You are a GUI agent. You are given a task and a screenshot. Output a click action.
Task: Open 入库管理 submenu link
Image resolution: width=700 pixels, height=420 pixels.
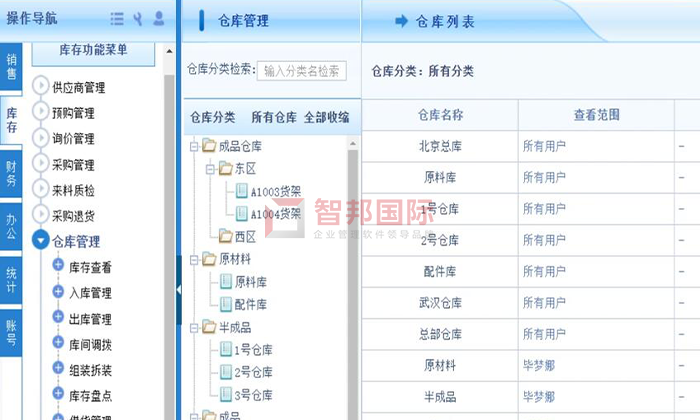(90, 293)
